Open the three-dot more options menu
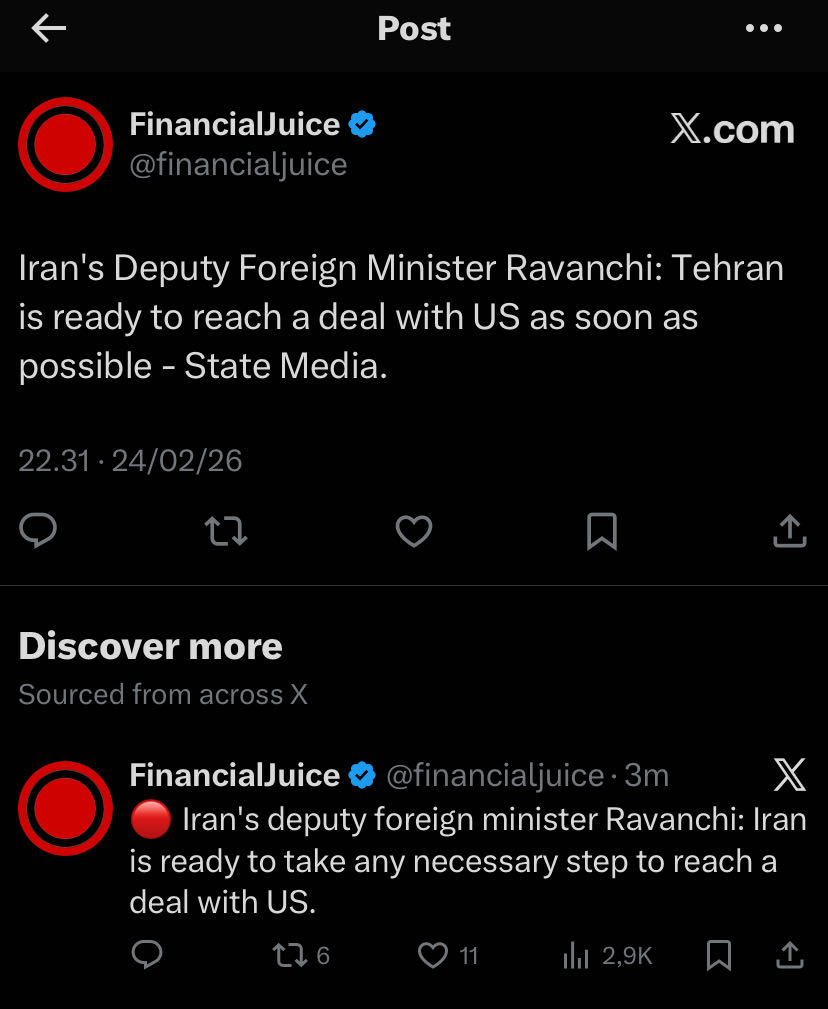The height and width of the screenshot is (1009, 828). pos(764,29)
